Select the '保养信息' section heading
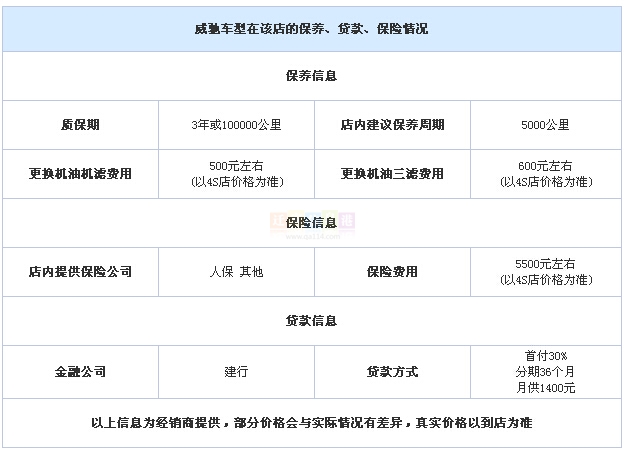627x451 pixels. click(311, 76)
